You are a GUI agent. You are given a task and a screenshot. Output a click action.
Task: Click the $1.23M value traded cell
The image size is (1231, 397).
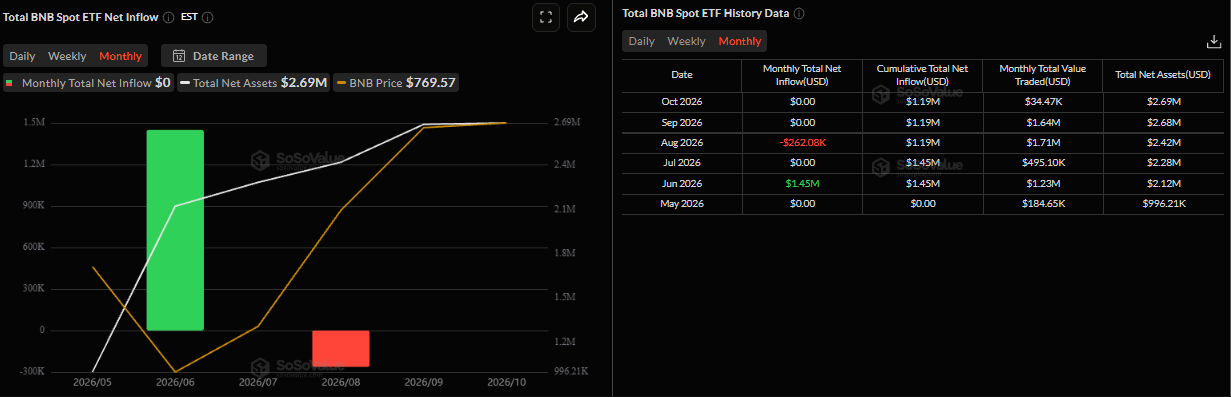tap(1042, 184)
